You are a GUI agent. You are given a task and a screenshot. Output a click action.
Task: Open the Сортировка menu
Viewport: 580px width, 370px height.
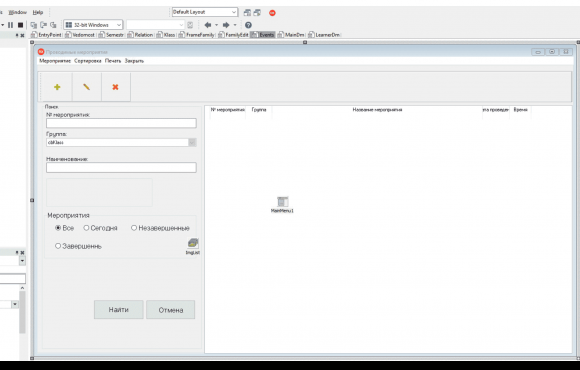point(88,61)
